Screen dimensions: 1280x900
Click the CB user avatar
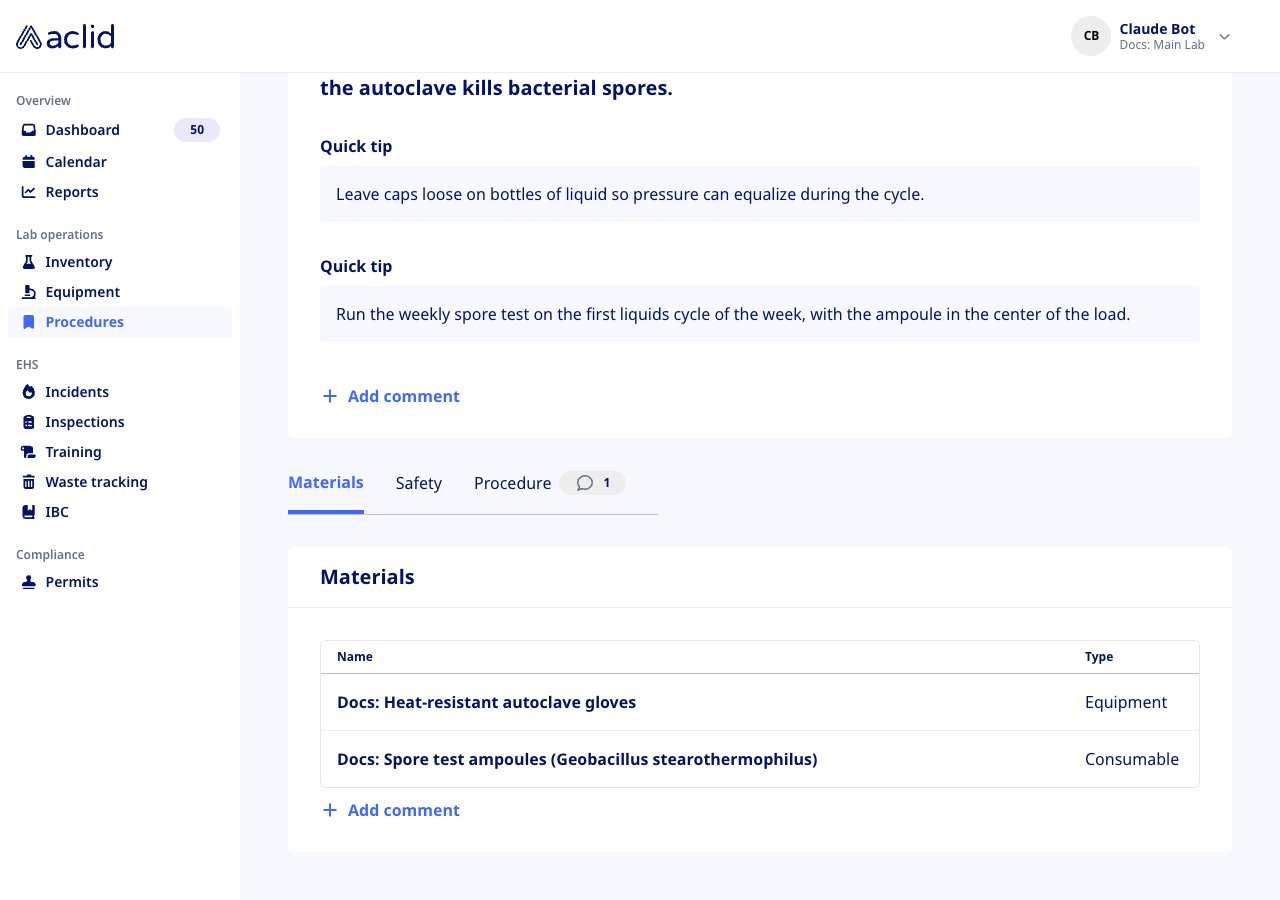1091,36
